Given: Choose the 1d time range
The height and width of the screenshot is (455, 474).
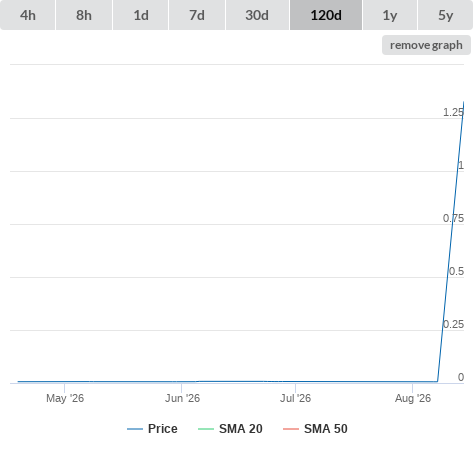Looking at the screenshot, I should pos(141,15).
